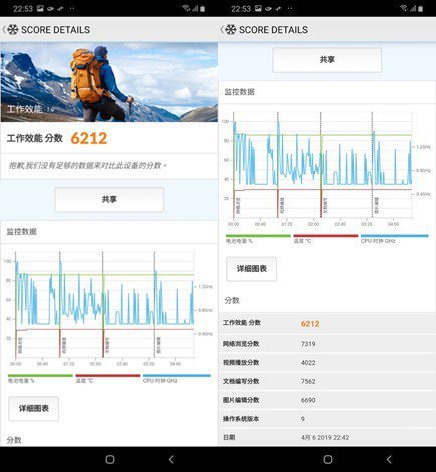
Task: Tap the left Android home button
Action: point(110,460)
